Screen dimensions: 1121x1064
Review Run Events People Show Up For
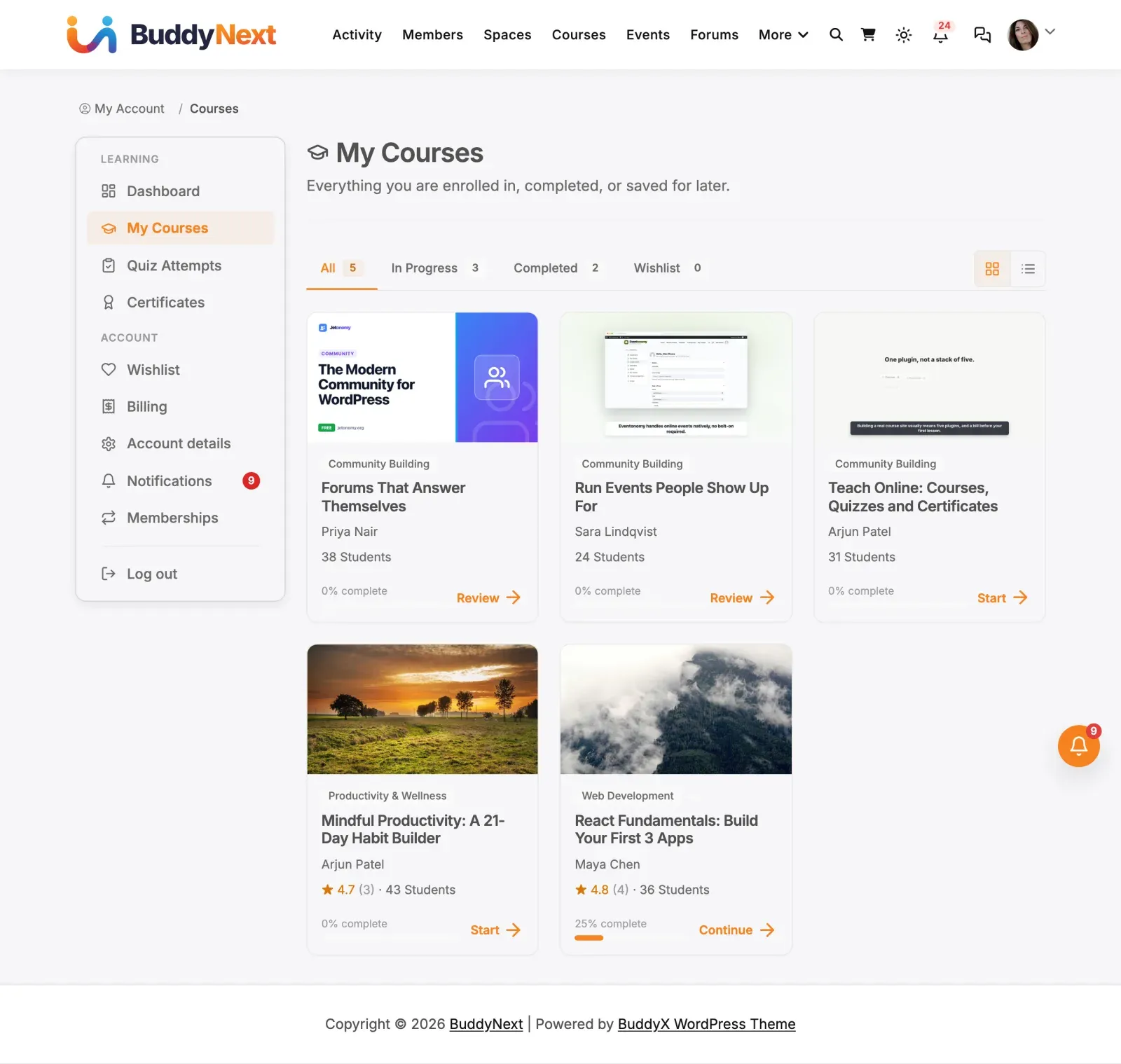(x=742, y=597)
